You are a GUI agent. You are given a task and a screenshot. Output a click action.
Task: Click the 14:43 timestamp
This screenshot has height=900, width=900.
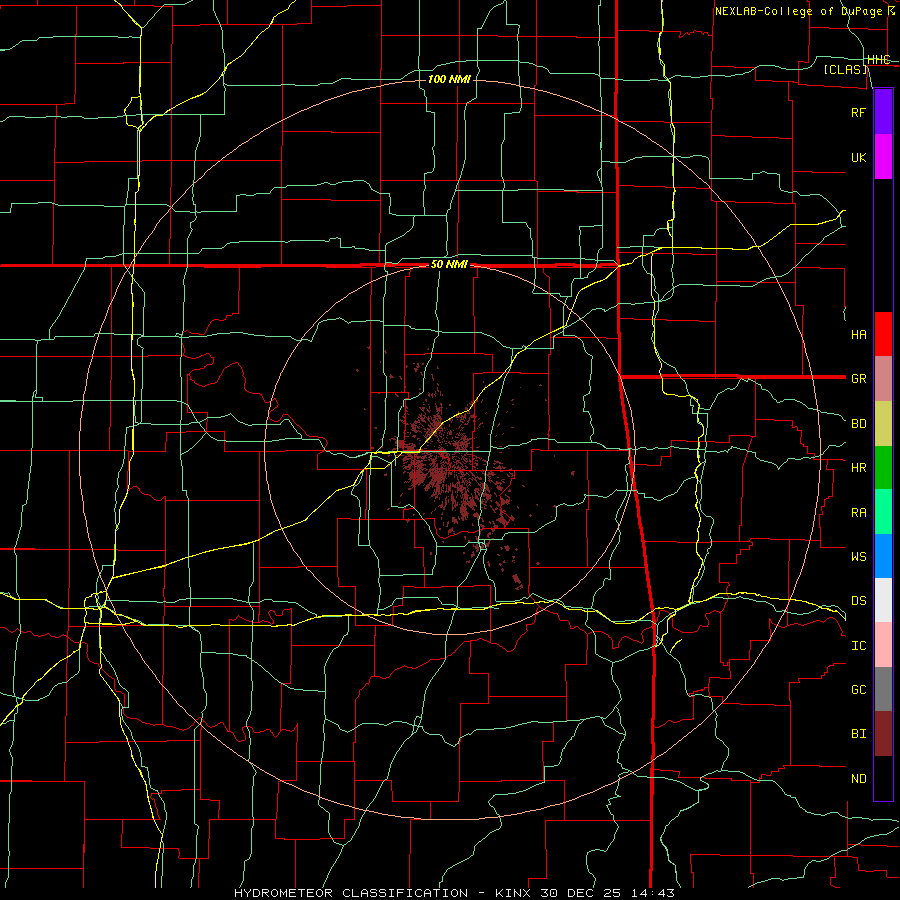(x=655, y=893)
